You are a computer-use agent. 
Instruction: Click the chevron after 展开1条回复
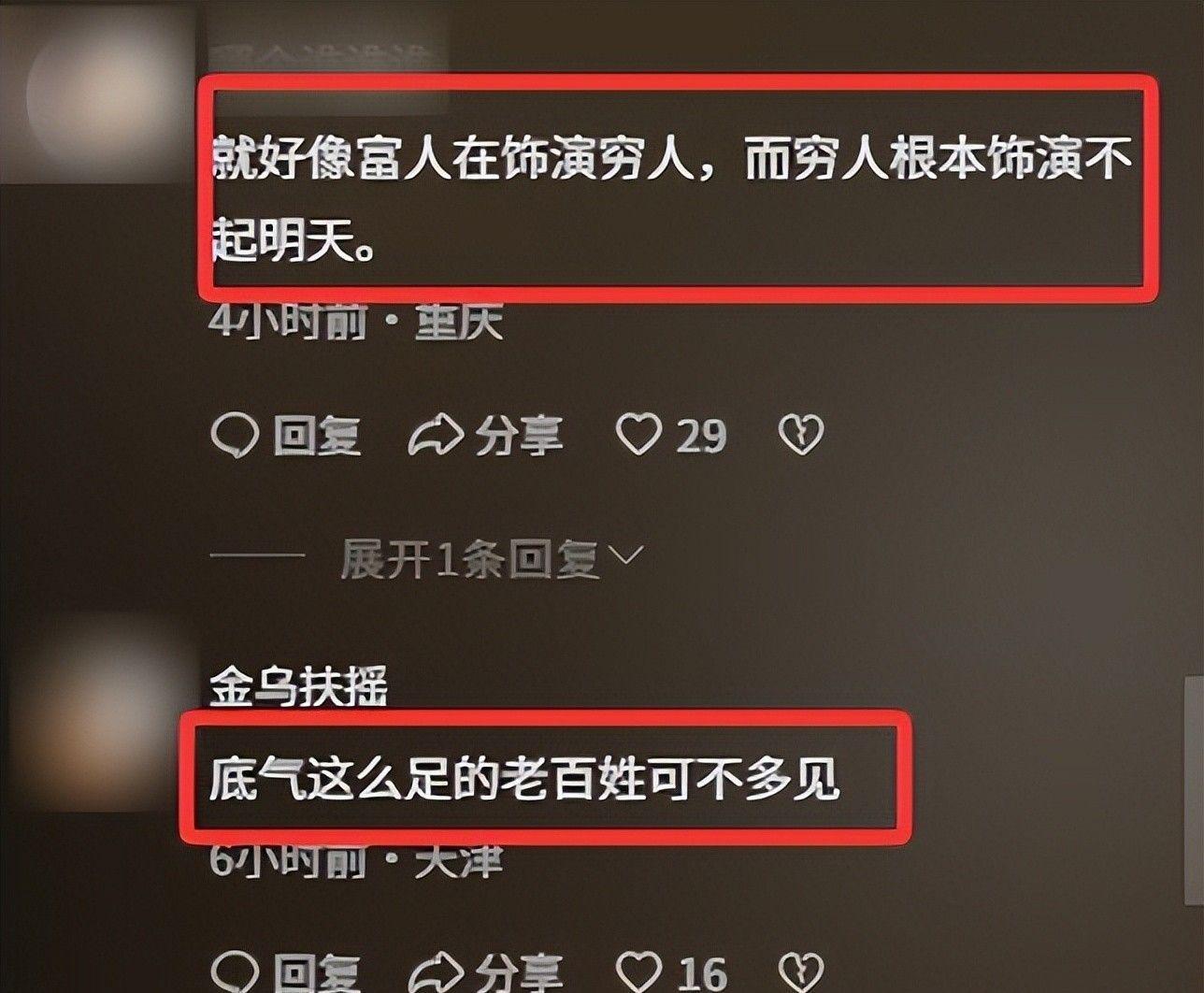click(x=625, y=556)
